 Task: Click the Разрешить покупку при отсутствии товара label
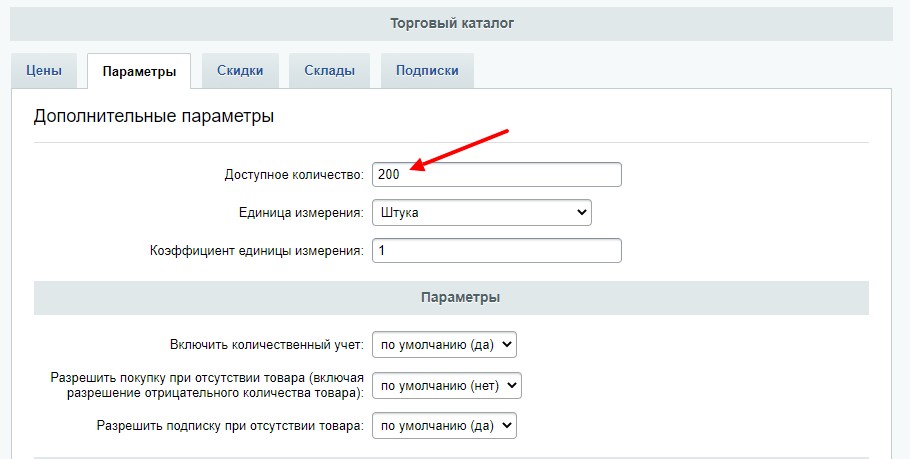(207, 385)
